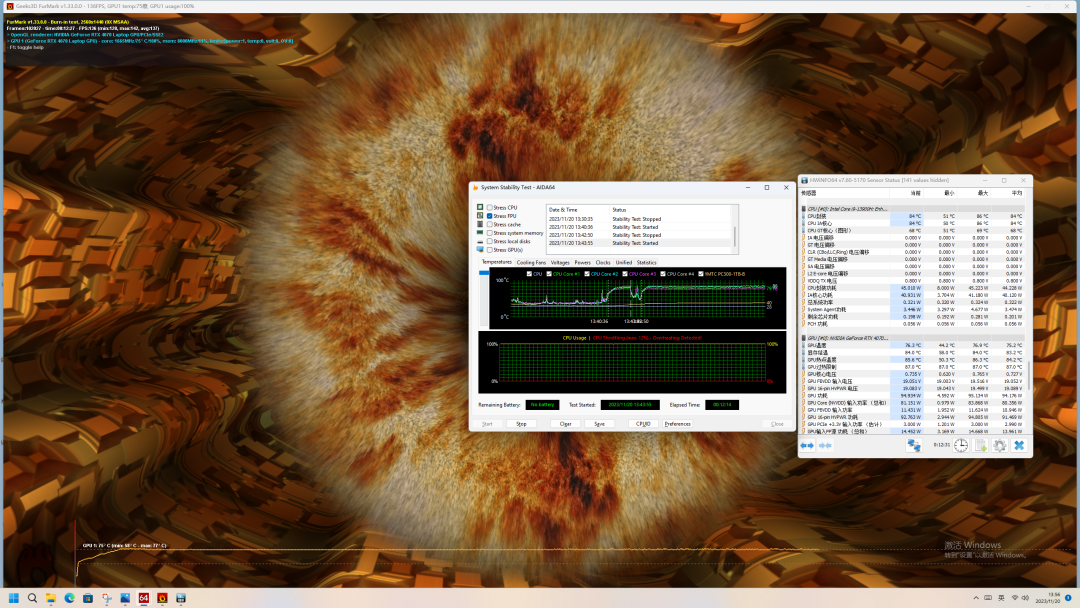
Task: Collapse the CPU [#0] Intel Core sensor group
Action: [x=804, y=209]
